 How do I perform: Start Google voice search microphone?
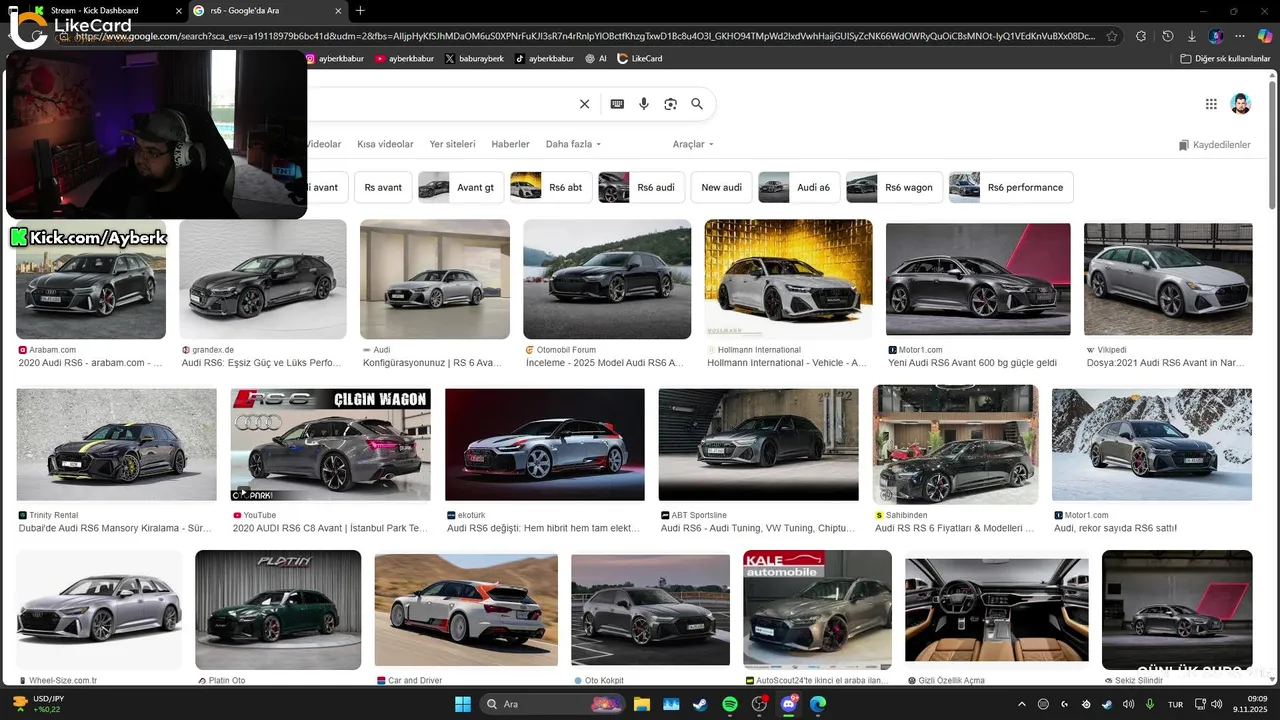(x=644, y=104)
